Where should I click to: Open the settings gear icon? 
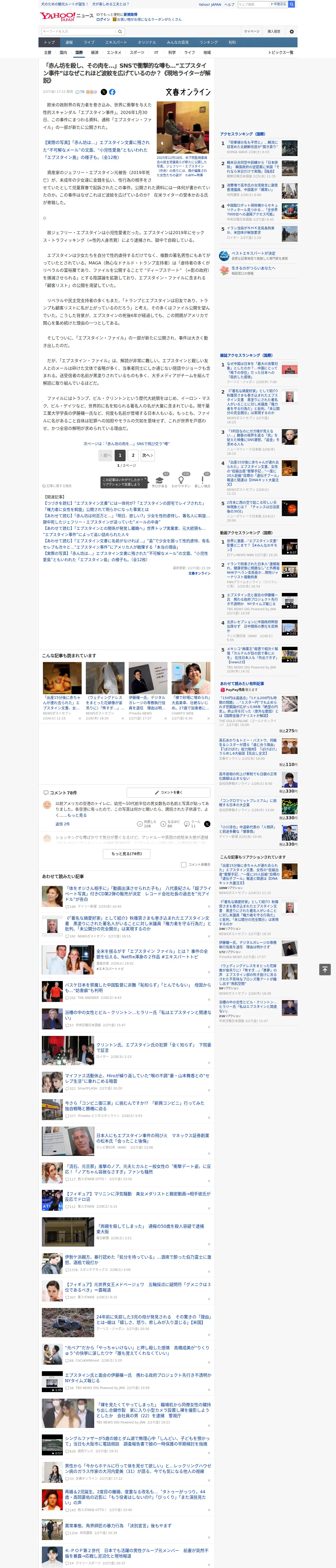(x=292, y=32)
